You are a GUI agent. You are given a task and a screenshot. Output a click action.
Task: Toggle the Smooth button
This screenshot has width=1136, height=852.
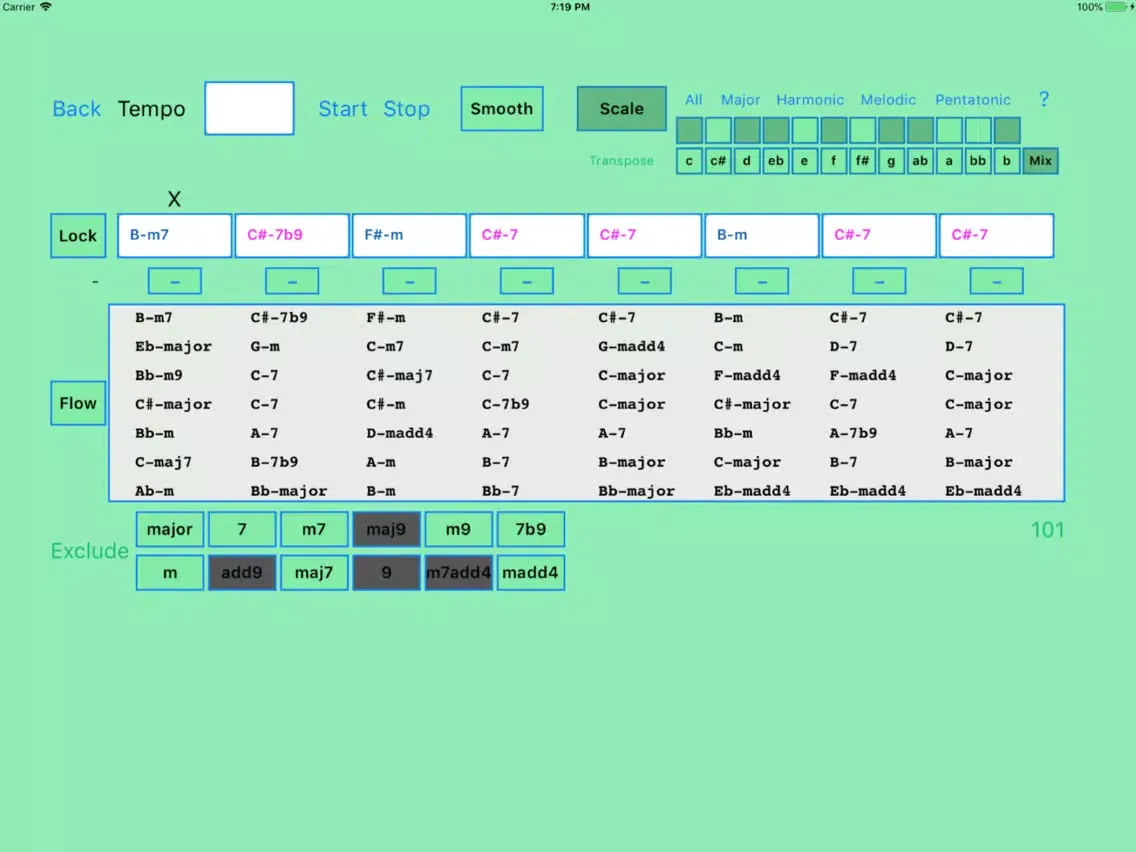coord(501,109)
